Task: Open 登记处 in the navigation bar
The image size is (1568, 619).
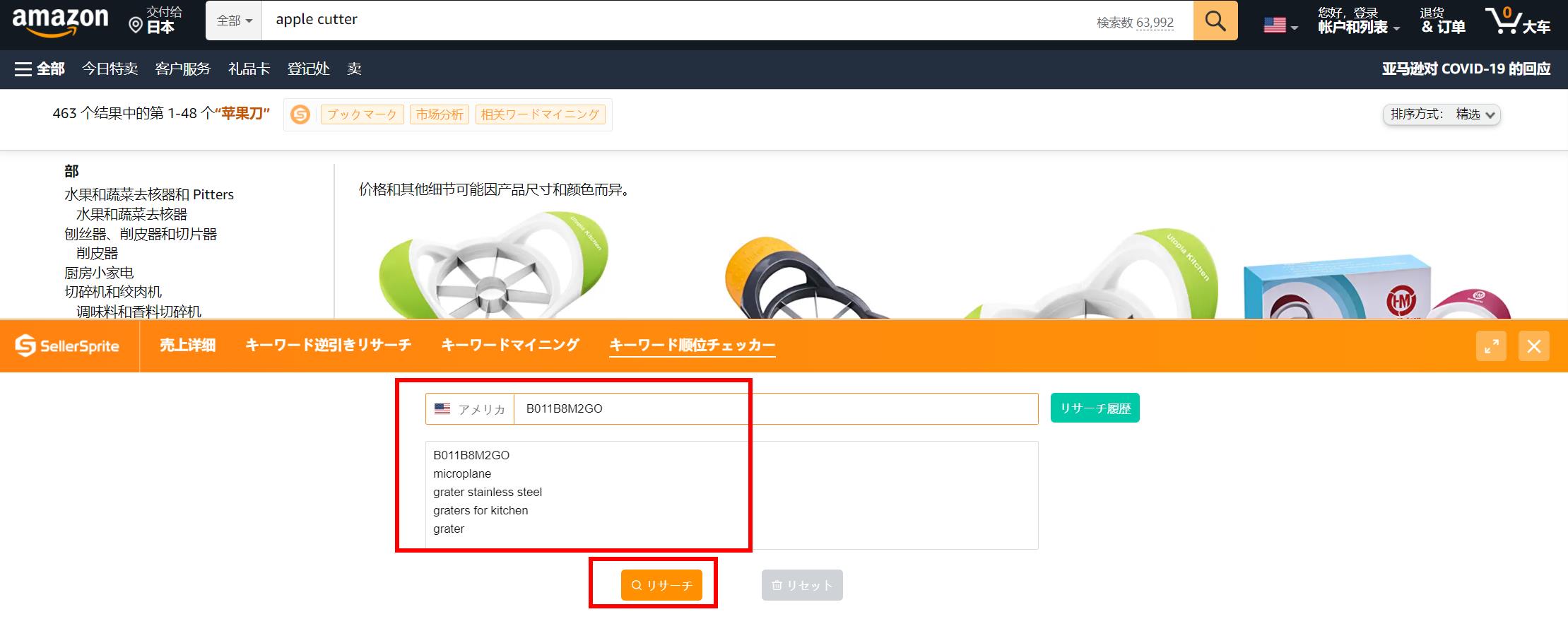Action: [308, 69]
